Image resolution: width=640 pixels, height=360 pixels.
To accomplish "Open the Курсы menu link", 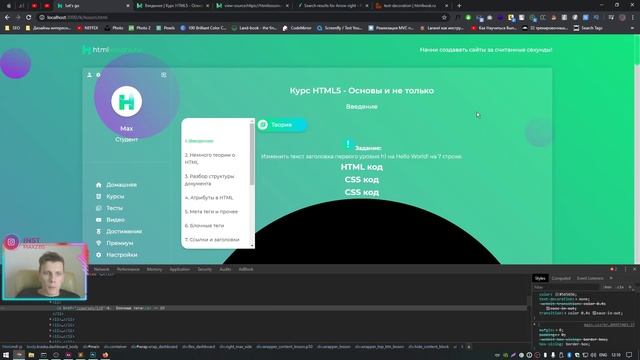I will (x=115, y=196).
